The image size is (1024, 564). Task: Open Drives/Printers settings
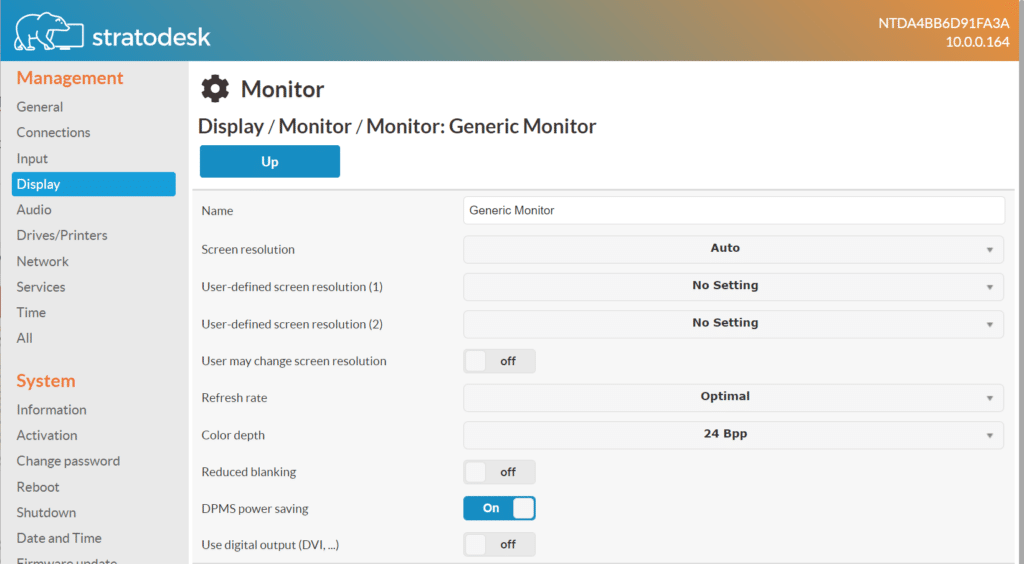62,235
